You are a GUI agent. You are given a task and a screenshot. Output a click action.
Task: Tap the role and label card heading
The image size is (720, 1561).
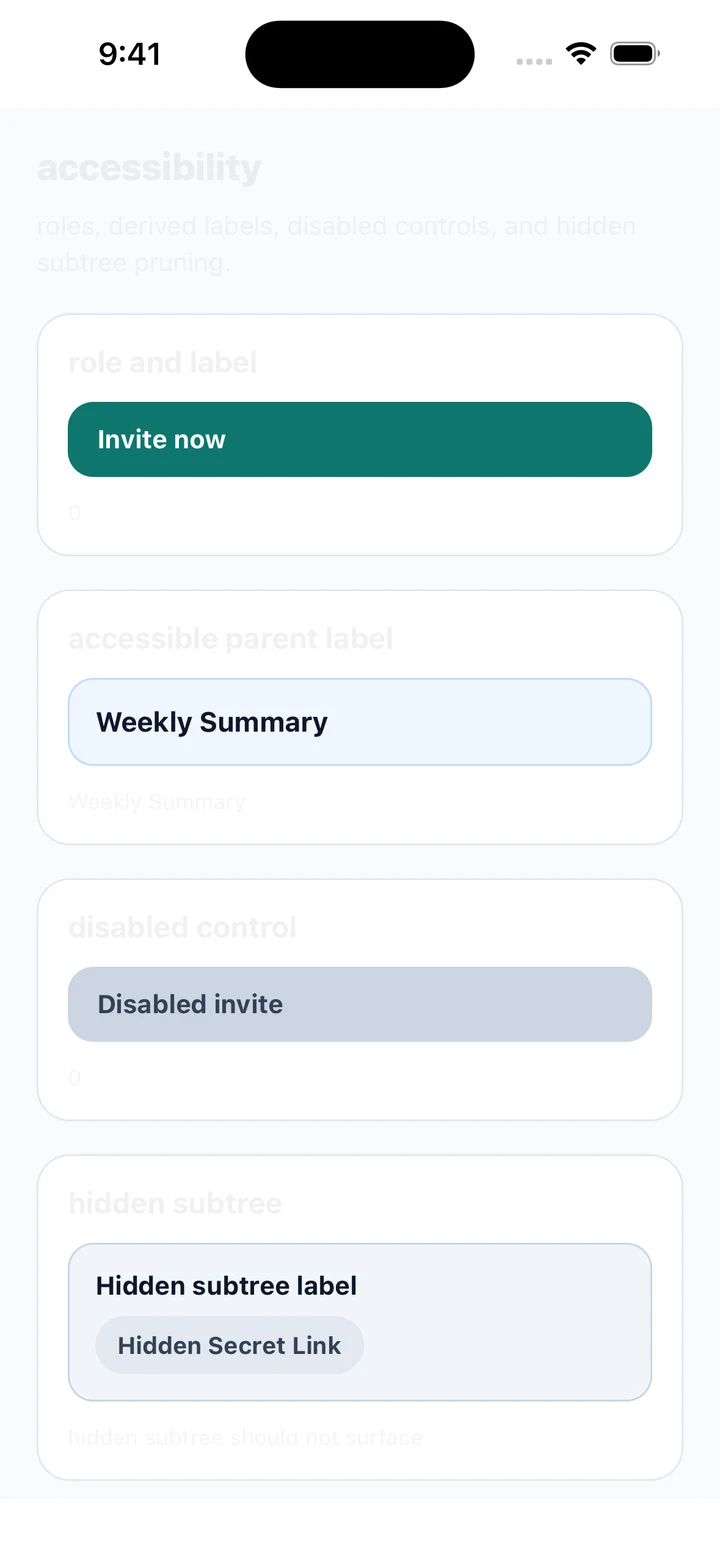coord(162,362)
